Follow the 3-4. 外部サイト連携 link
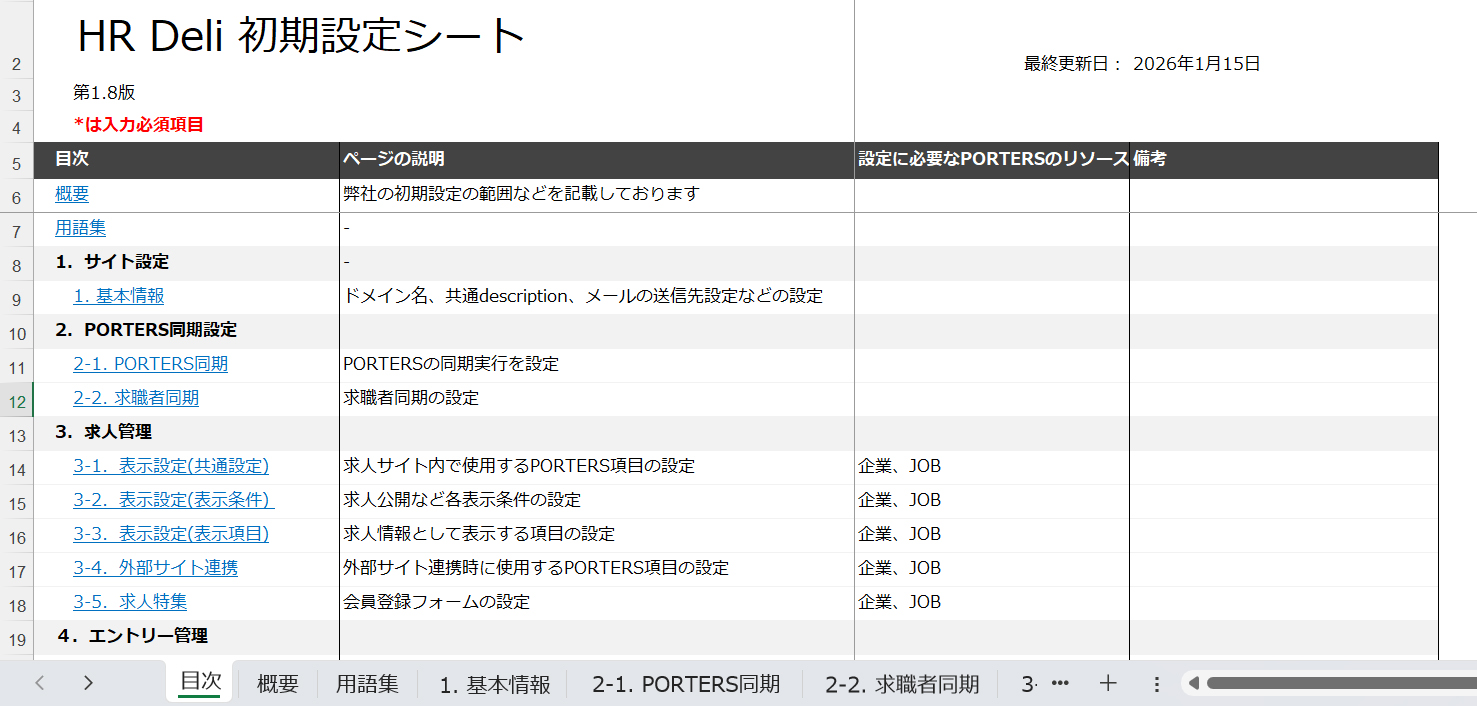 tap(155, 568)
